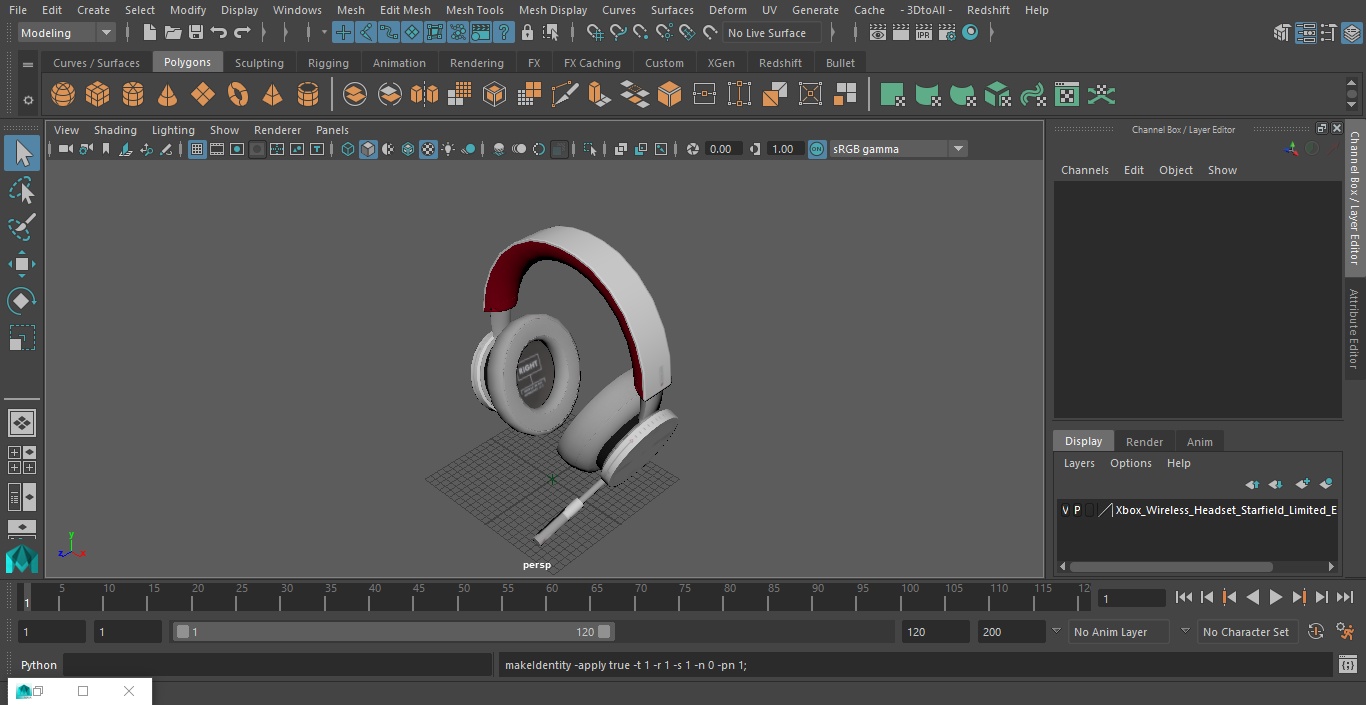Viewport: 1366px width, 705px height.
Task: Activate the Move tool in the toolbox
Action: [x=21, y=264]
